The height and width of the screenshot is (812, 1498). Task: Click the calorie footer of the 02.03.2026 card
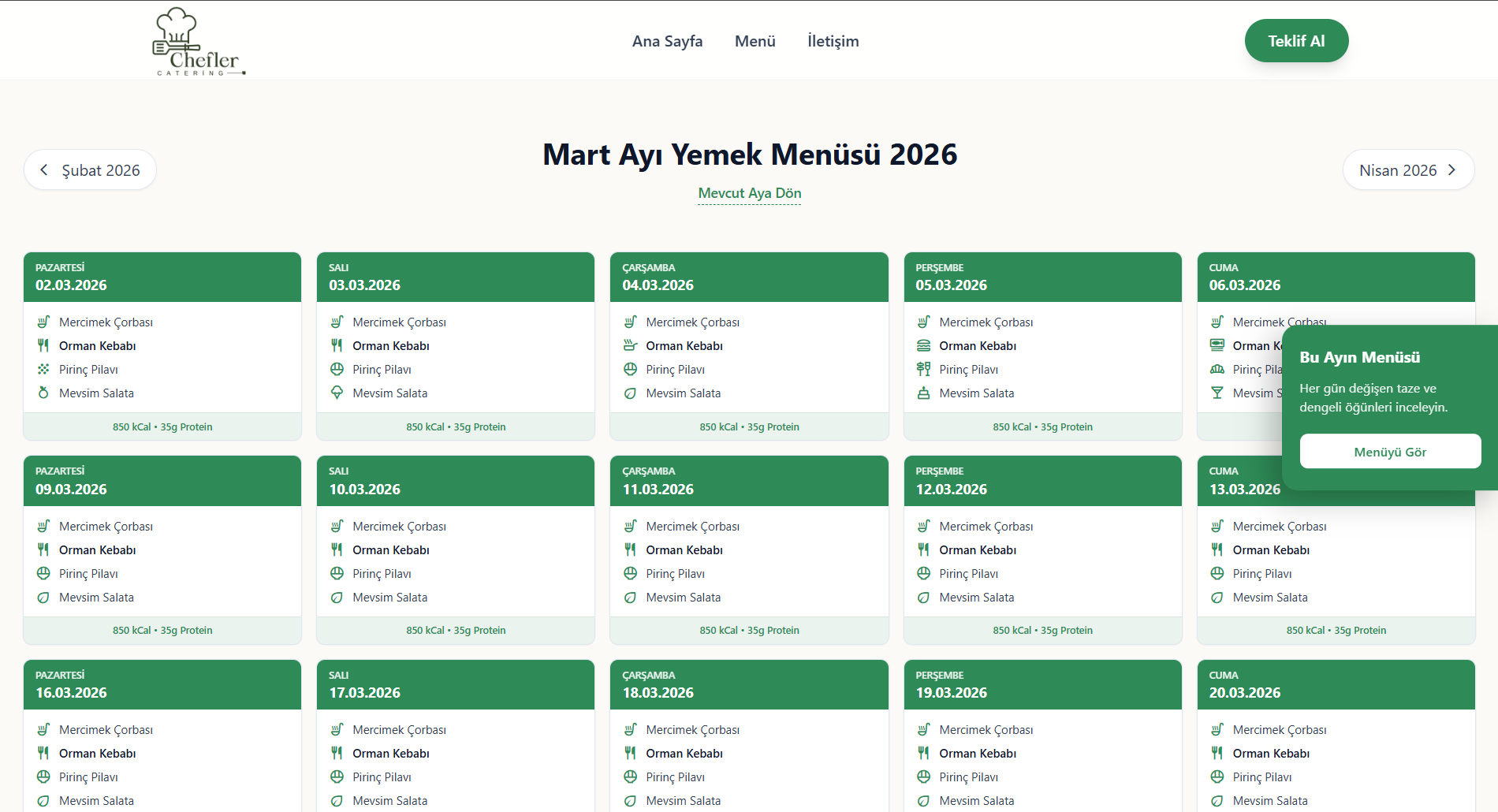click(162, 426)
